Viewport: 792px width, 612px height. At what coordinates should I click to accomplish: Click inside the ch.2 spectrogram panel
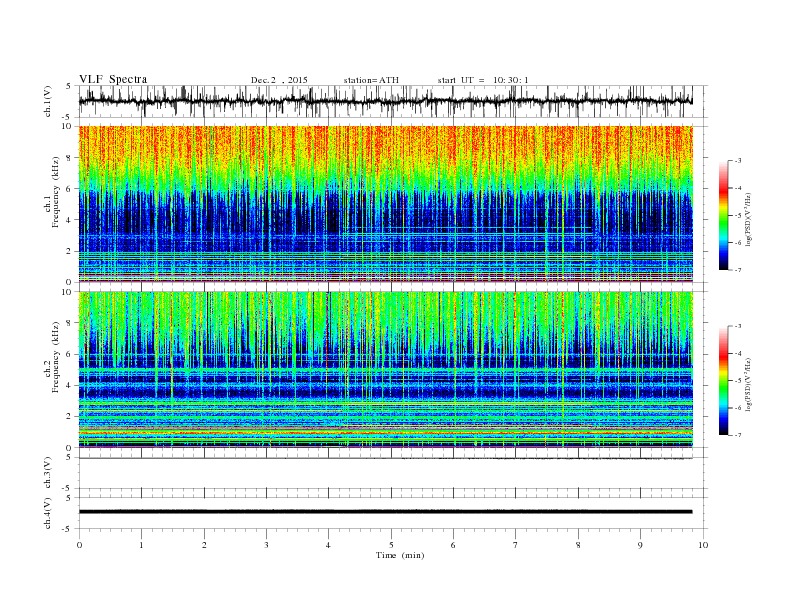386,370
